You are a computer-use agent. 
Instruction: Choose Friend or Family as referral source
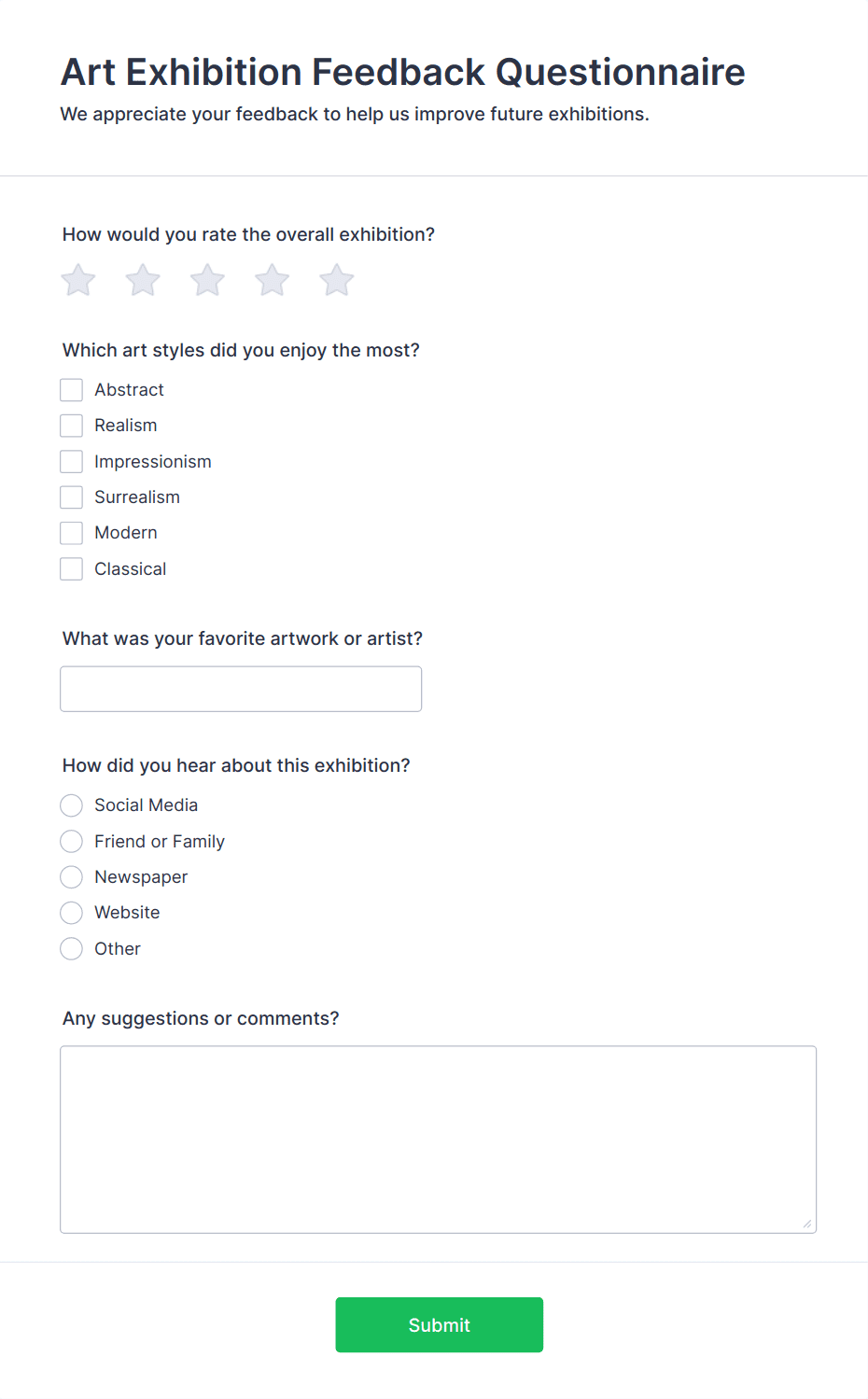pos(71,841)
